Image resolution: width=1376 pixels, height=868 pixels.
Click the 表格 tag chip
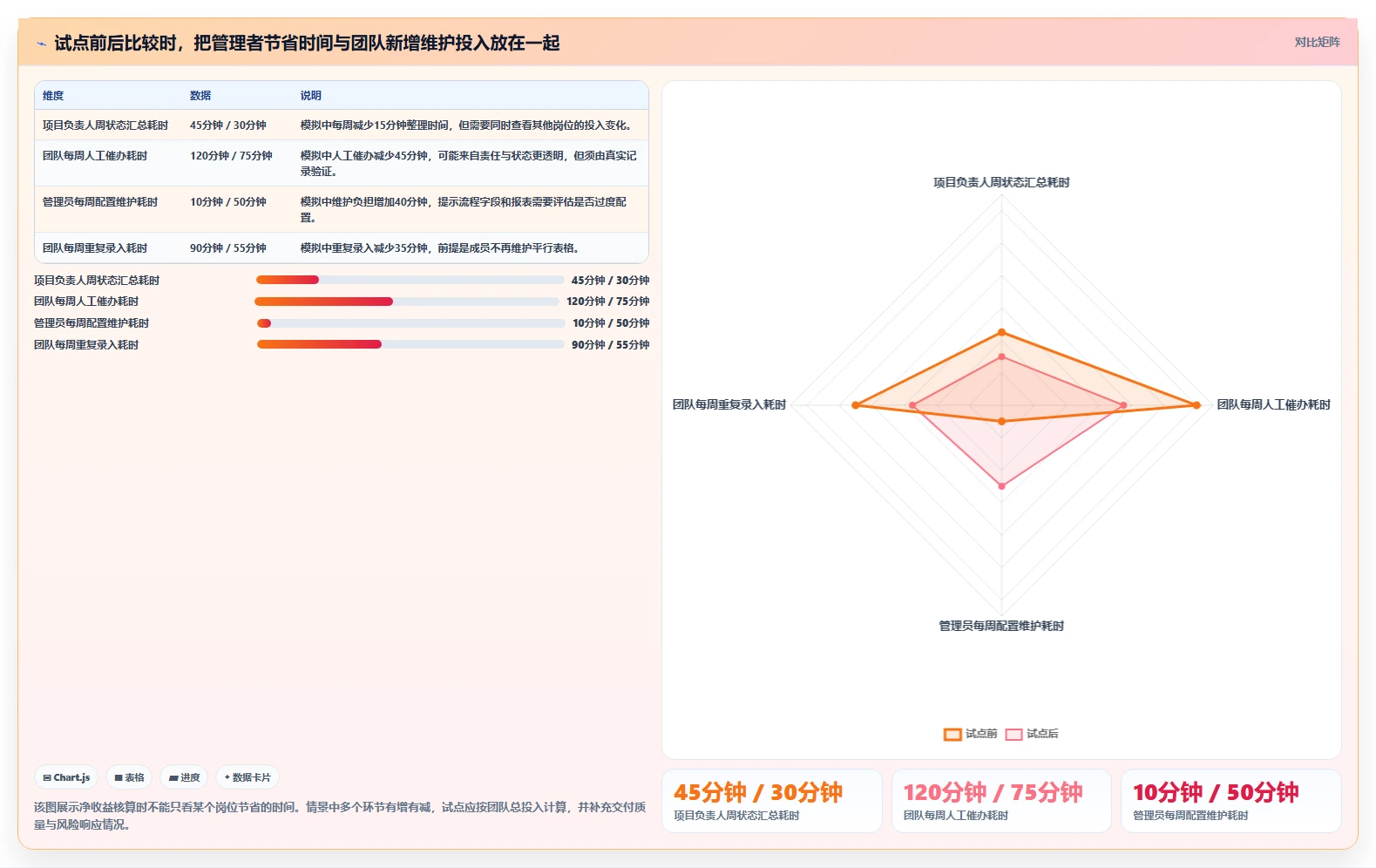coord(129,777)
